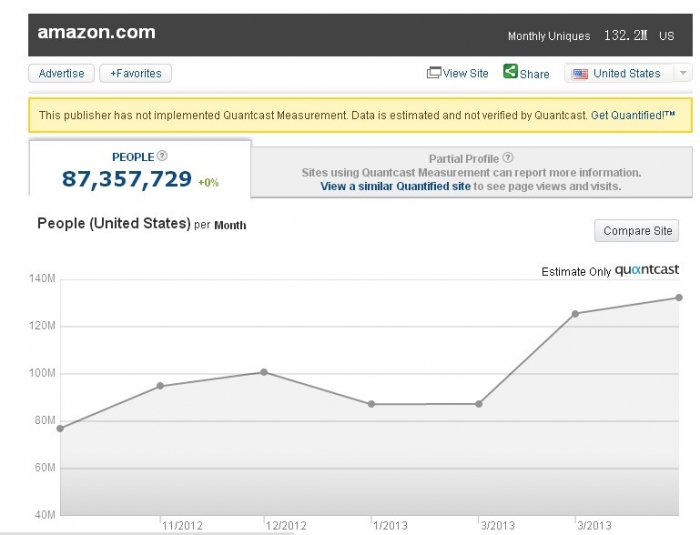Select the 12/2012 data point on chart
Image resolution: width=700 pixels, height=535 pixels.
tap(264, 372)
